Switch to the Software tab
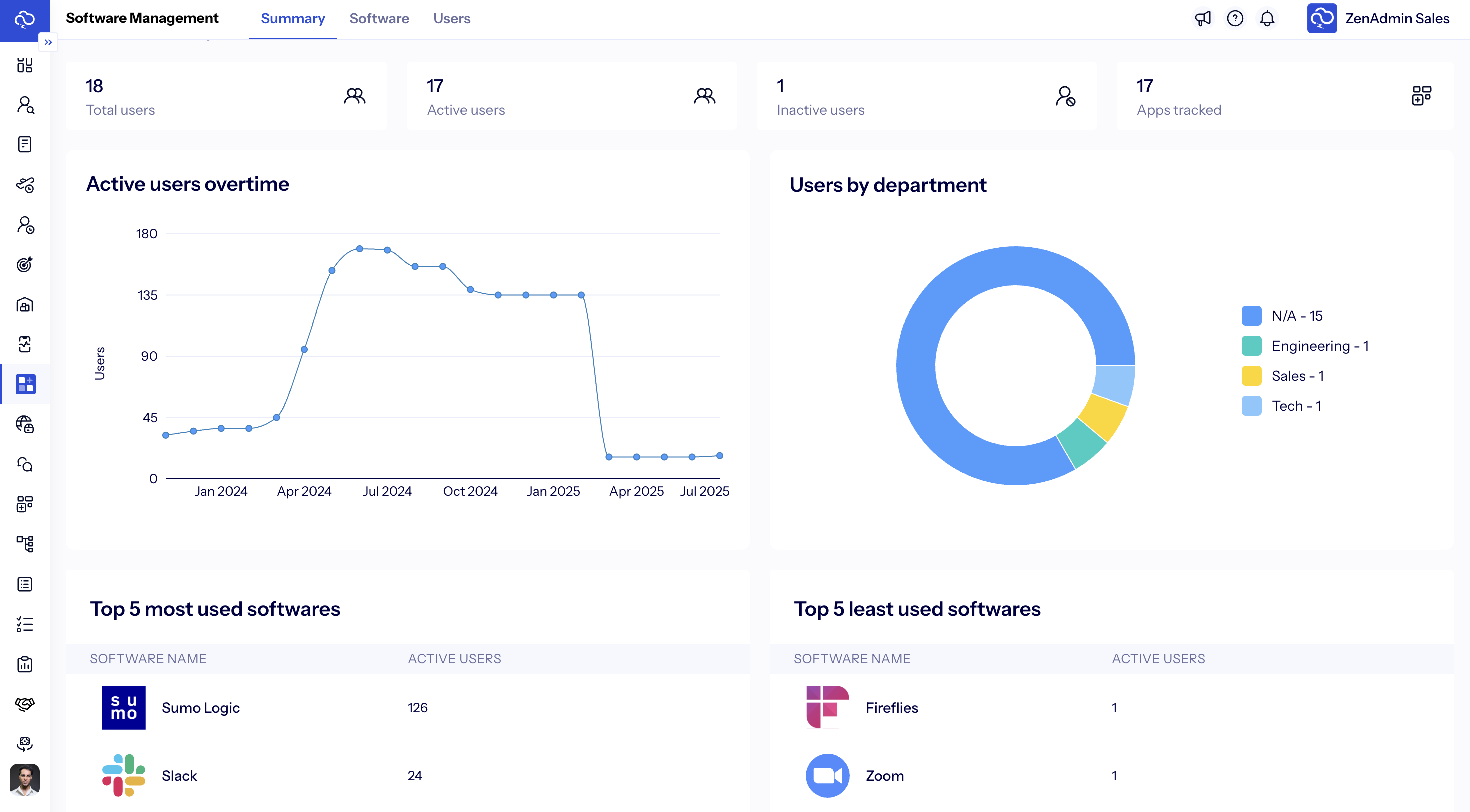 (x=379, y=18)
